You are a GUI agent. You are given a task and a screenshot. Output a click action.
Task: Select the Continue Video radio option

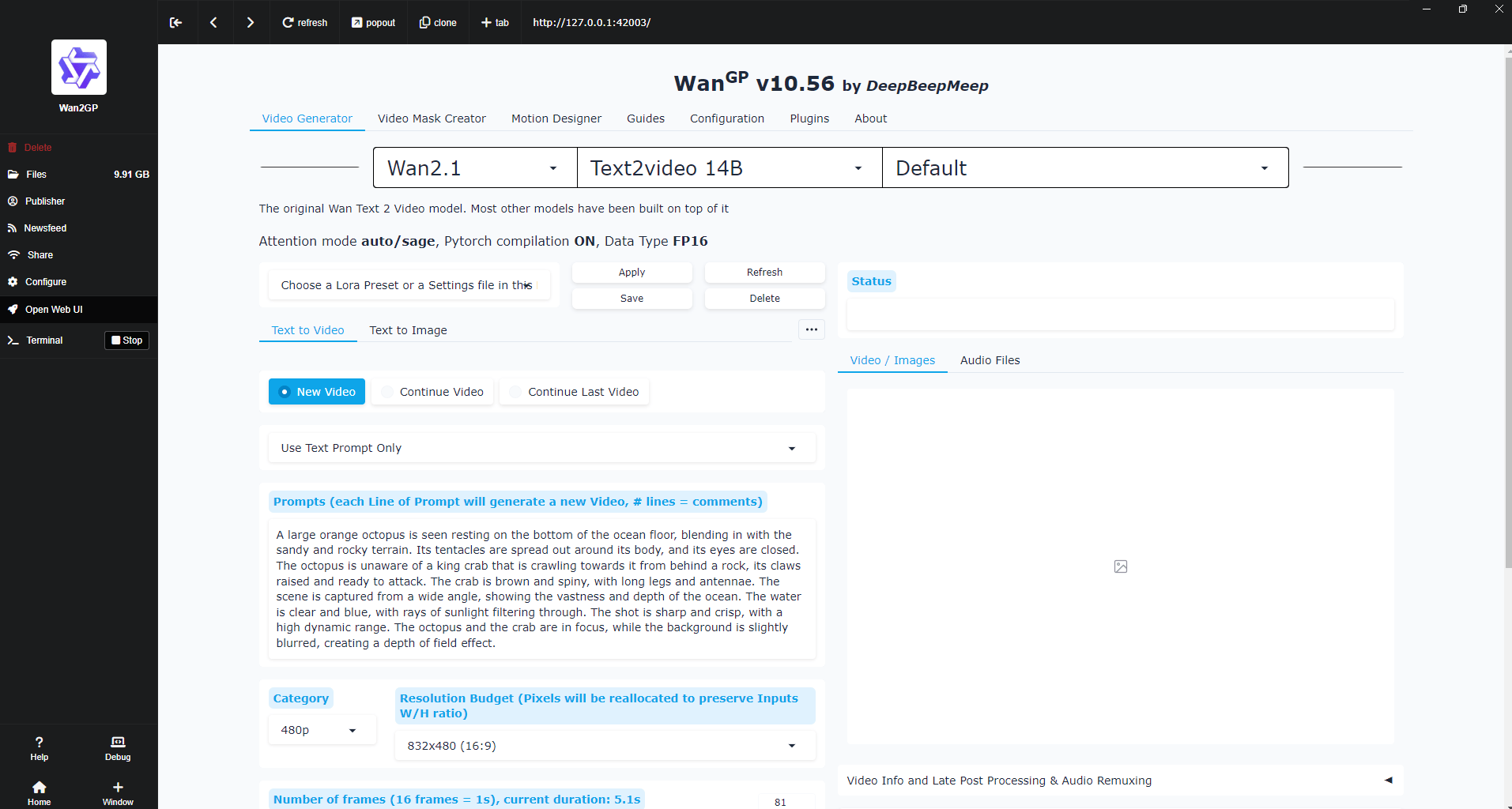click(432, 392)
